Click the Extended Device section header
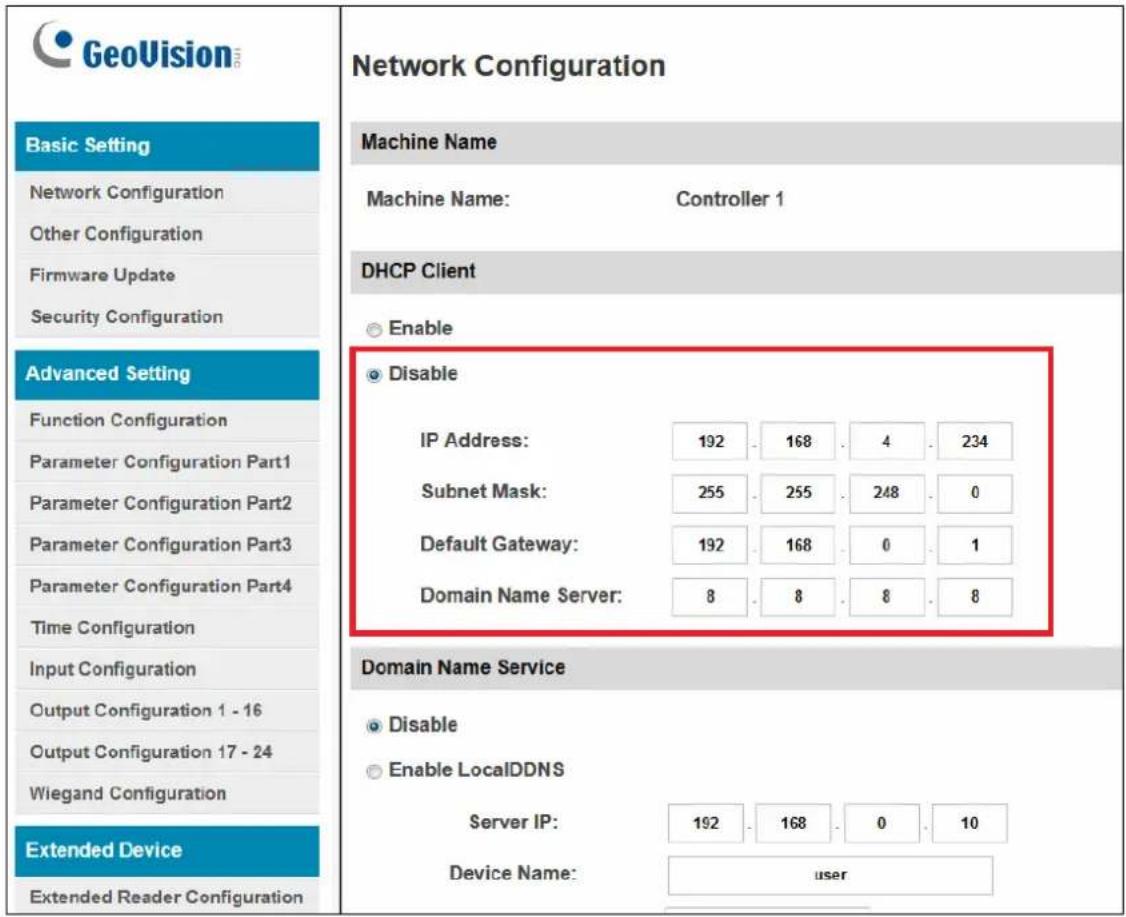 [167, 851]
